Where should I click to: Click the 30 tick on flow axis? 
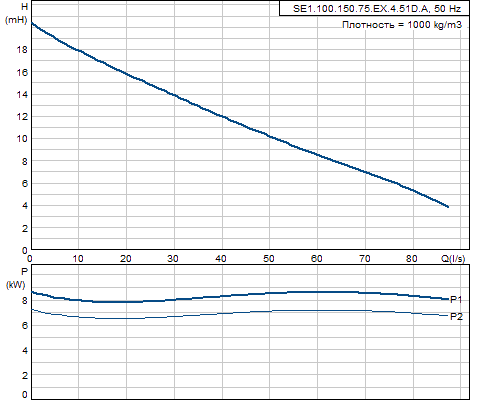(x=173, y=259)
